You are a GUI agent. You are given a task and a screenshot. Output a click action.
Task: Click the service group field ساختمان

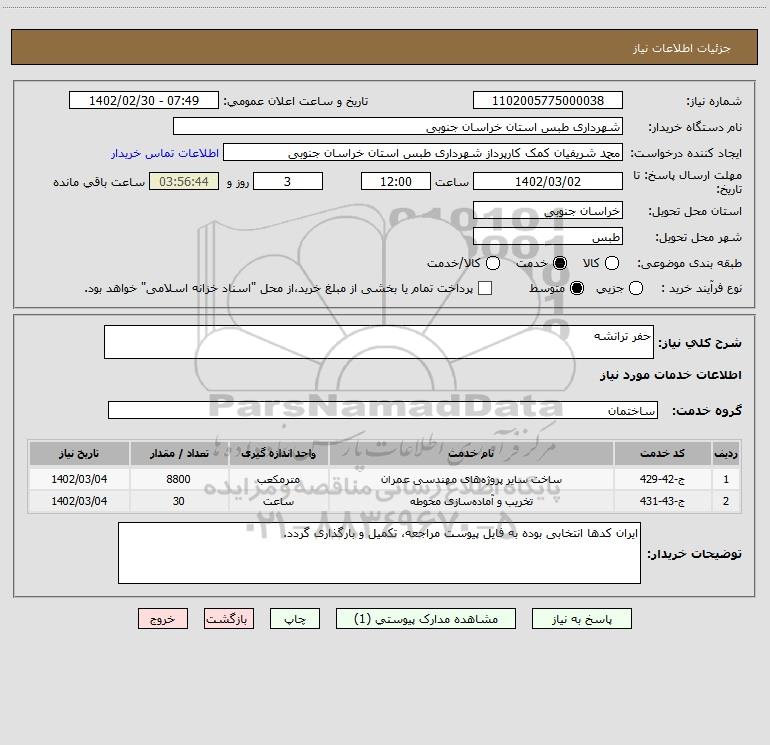[383, 410]
